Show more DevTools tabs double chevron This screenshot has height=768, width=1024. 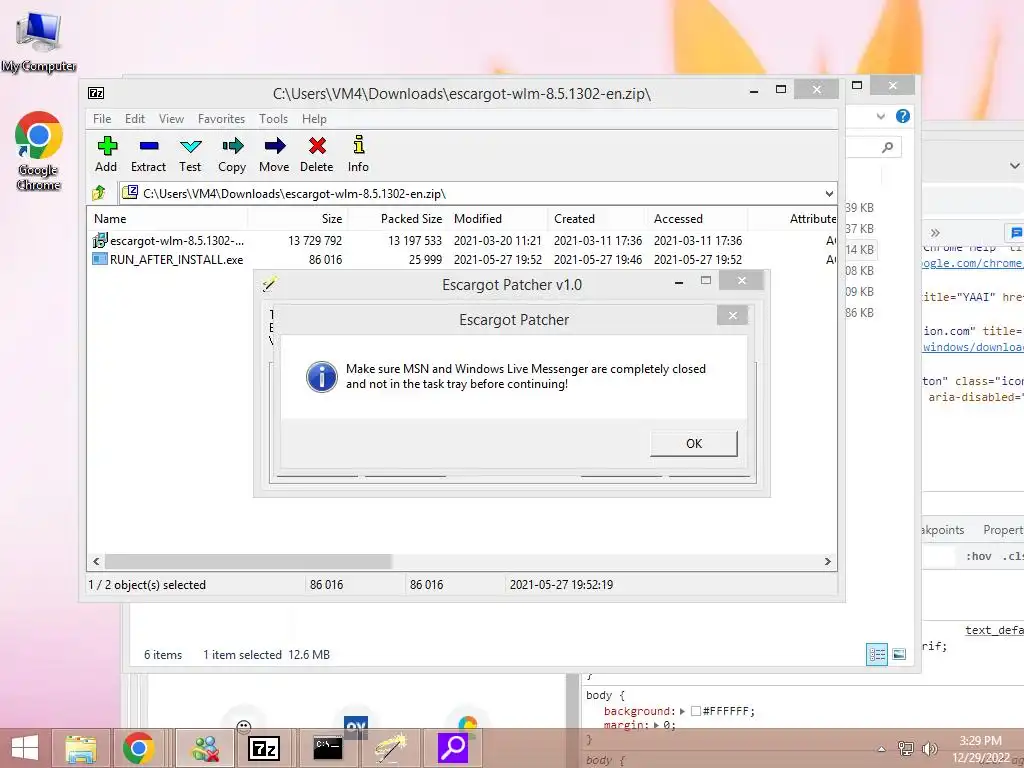(x=935, y=232)
